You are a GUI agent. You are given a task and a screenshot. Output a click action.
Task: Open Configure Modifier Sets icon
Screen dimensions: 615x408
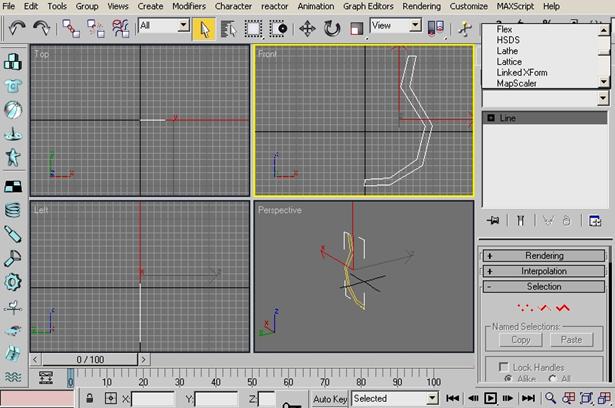595,221
